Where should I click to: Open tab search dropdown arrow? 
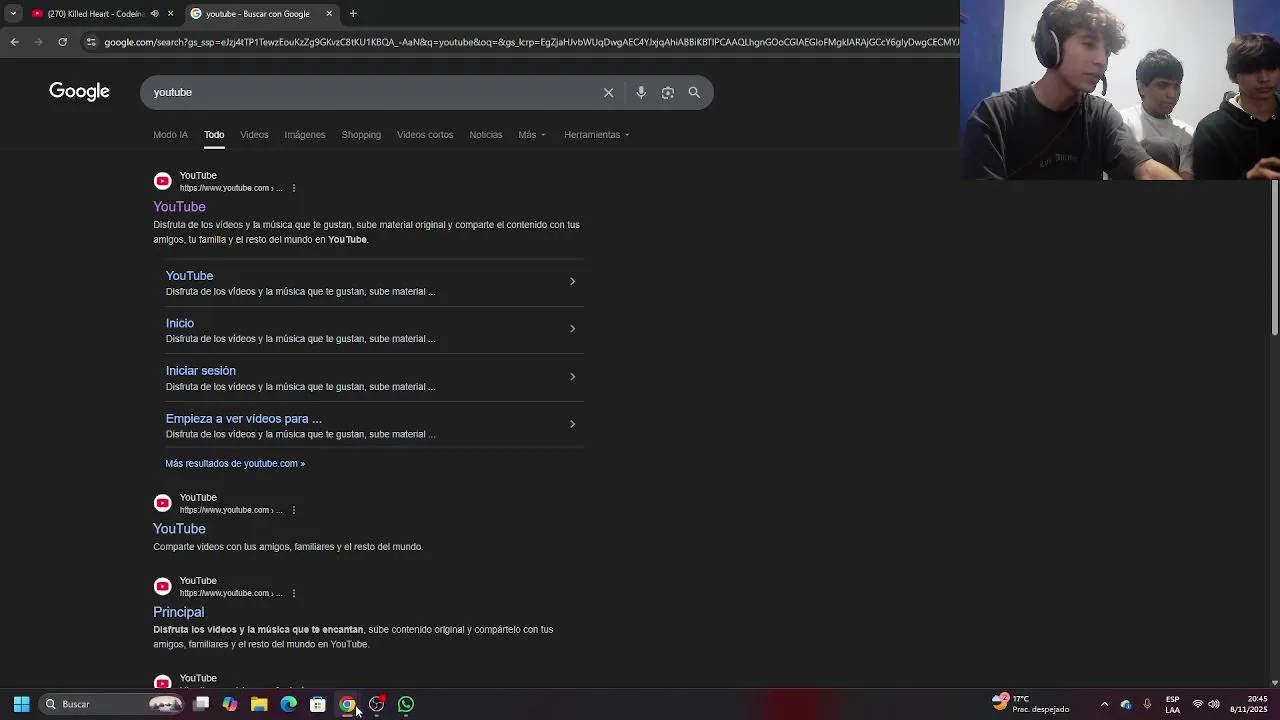coord(13,14)
